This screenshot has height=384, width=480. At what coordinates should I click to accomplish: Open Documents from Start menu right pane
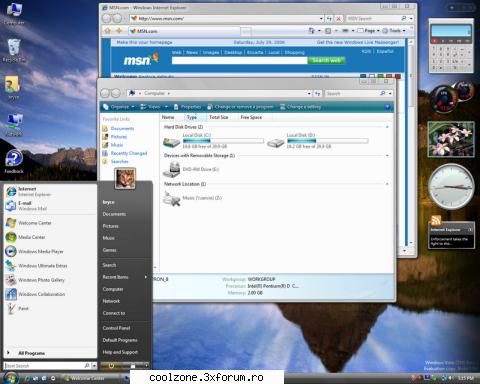114,214
